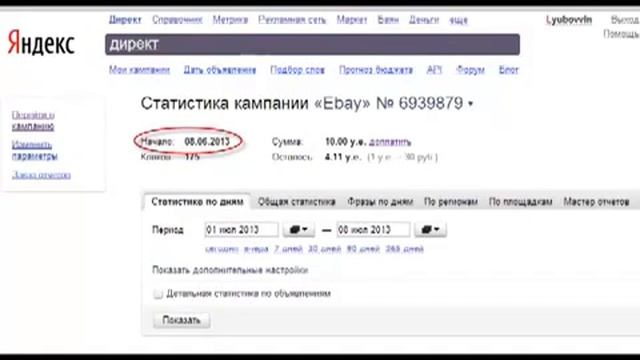Open Фразы по дням tab
Viewport: 640px width, 360px height.
pyautogui.click(x=380, y=202)
